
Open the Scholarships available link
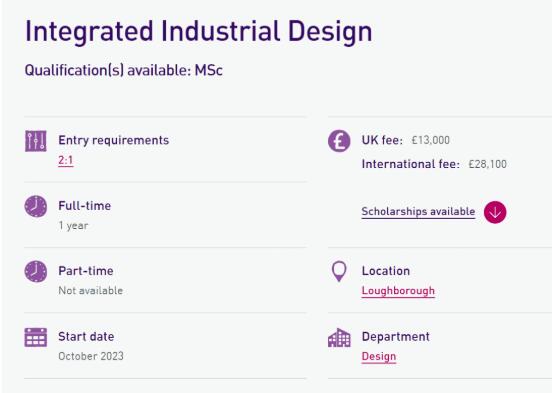[418, 212]
